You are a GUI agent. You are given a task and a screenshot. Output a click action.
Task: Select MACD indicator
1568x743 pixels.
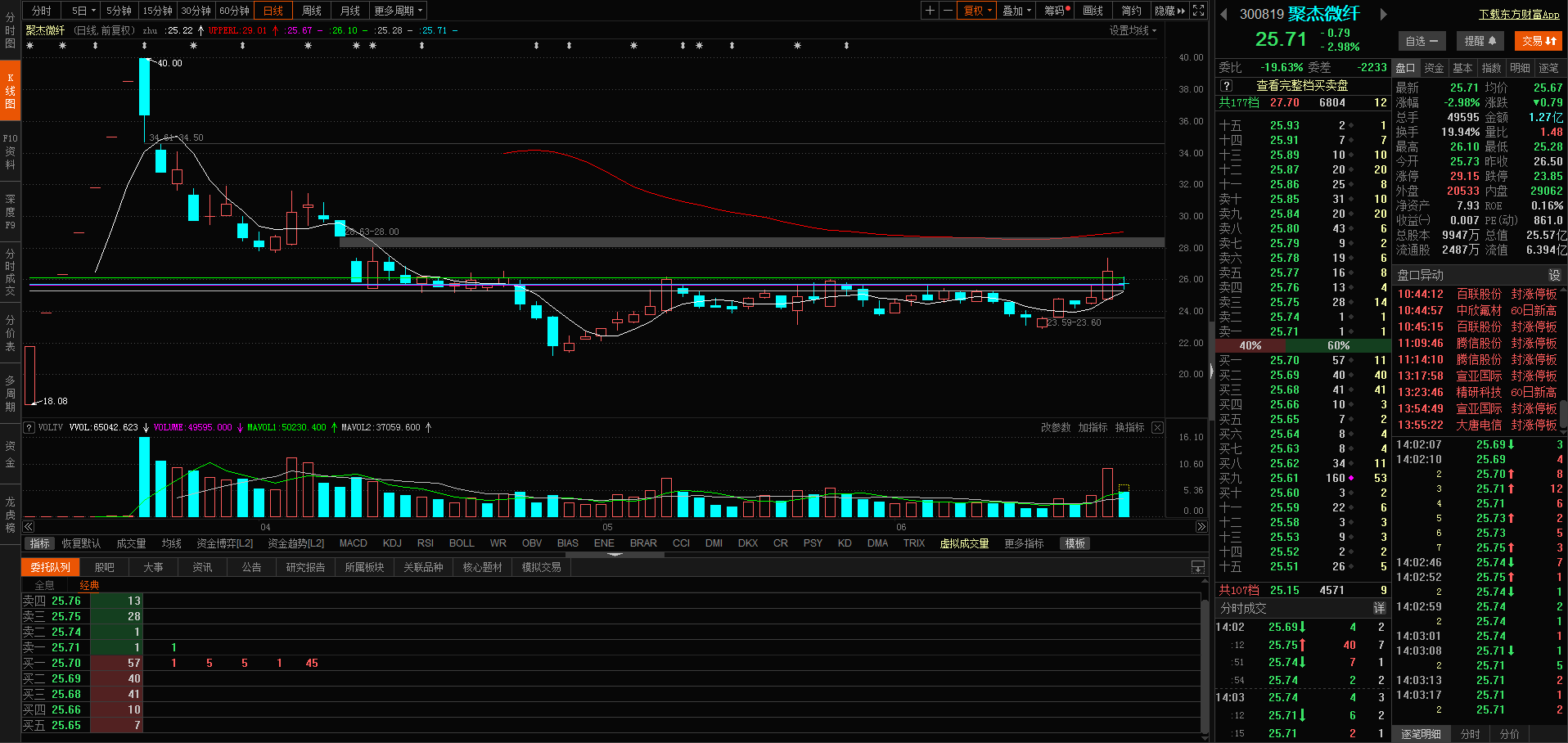tap(353, 543)
